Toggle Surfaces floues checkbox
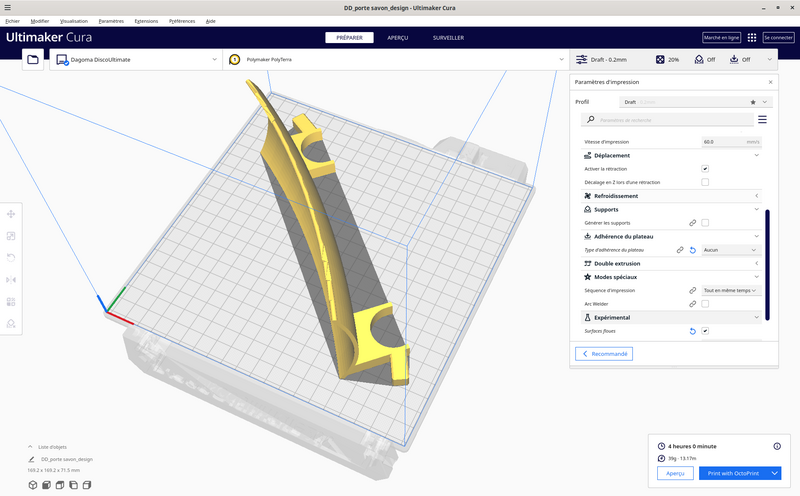800x496 pixels. click(x=705, y=331)
